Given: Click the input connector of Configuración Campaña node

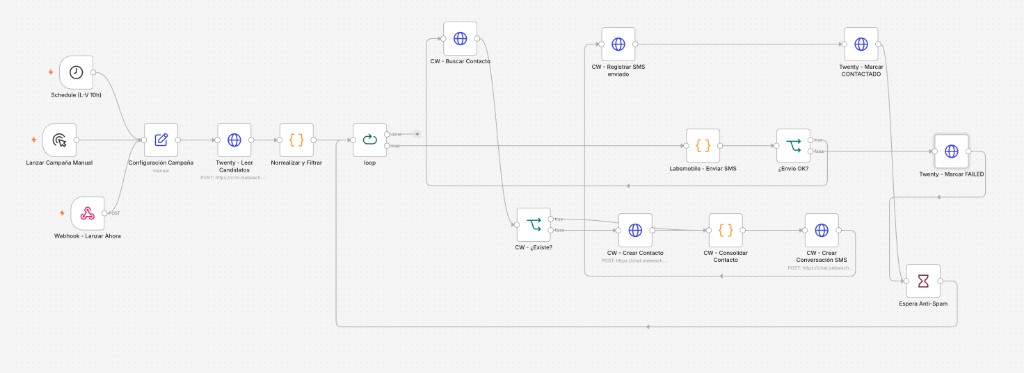Looking at the screenshot, I should [144, 140].
